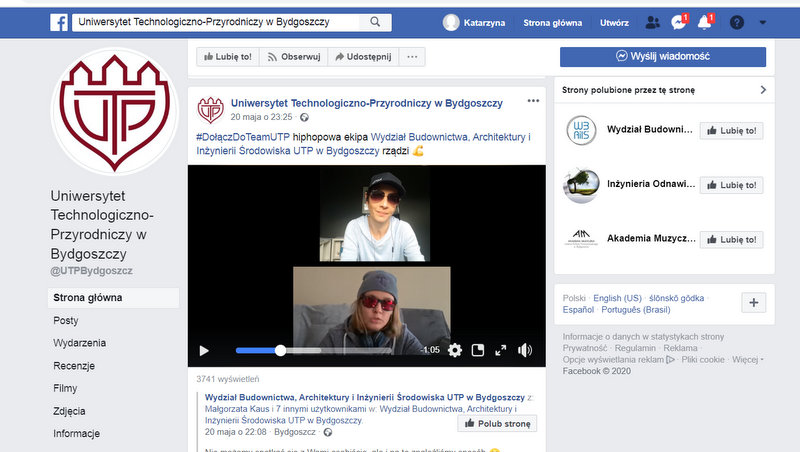Open Wydział Budowni... page name
Image resolution: width=800 pixels, height=452 pixels.
tap(650, 130)
